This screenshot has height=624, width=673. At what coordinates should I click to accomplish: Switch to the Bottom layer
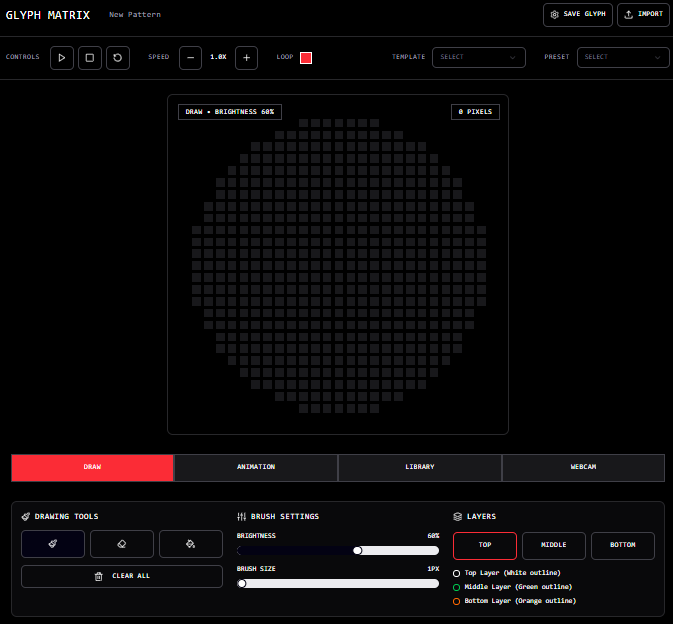pyautogui.click(x=622, y=545)
